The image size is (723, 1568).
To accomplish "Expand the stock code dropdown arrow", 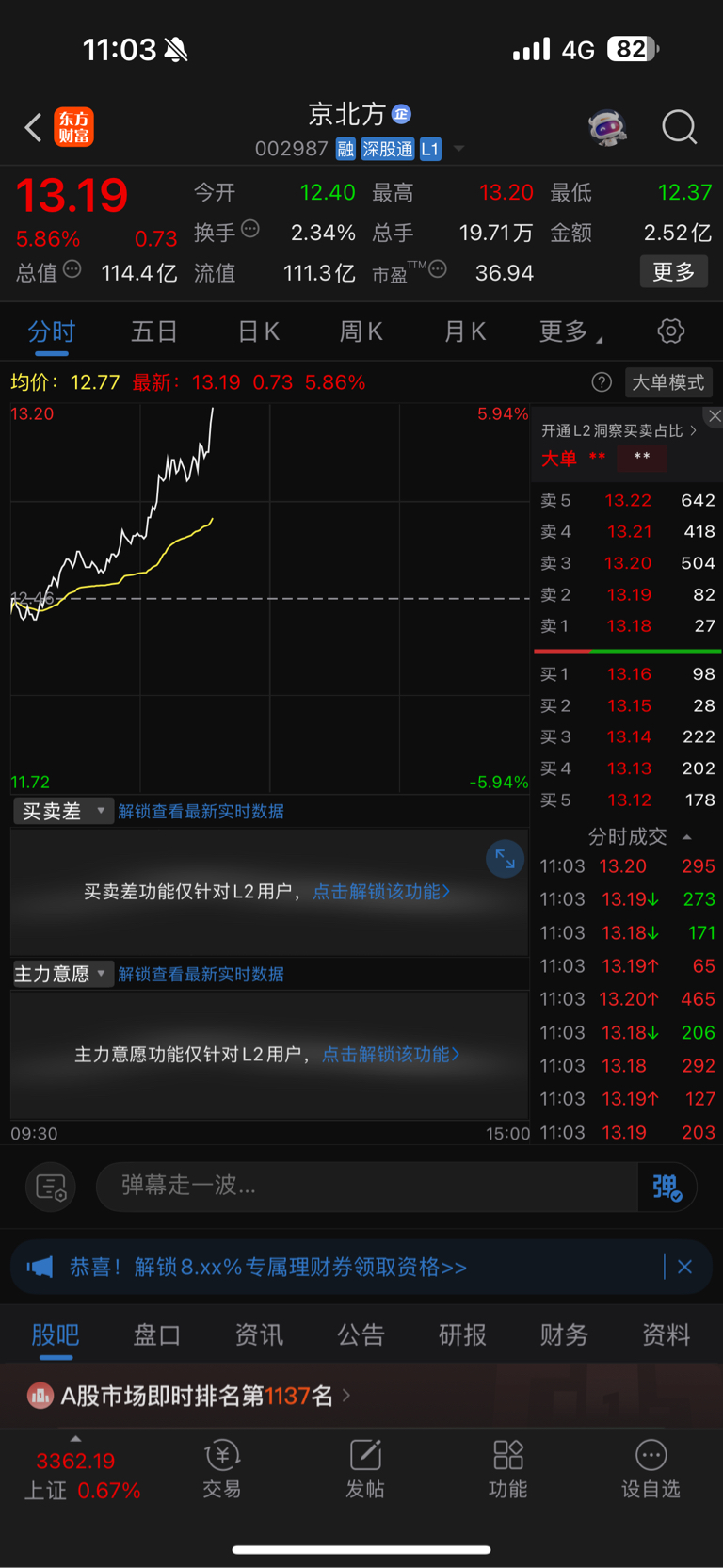I will tap(459, 149).
